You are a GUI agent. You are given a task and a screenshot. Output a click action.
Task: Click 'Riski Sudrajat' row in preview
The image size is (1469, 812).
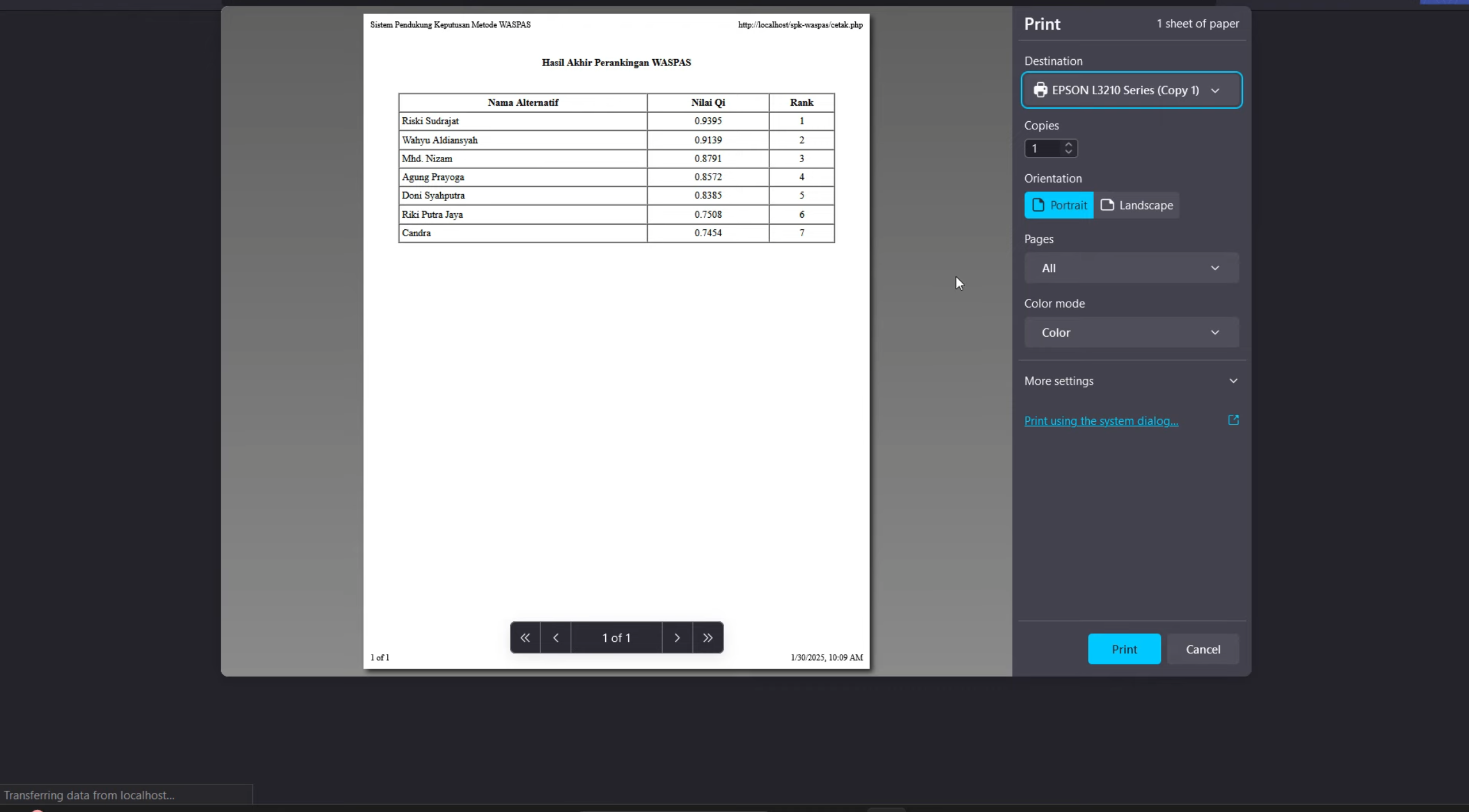point(616,121)
